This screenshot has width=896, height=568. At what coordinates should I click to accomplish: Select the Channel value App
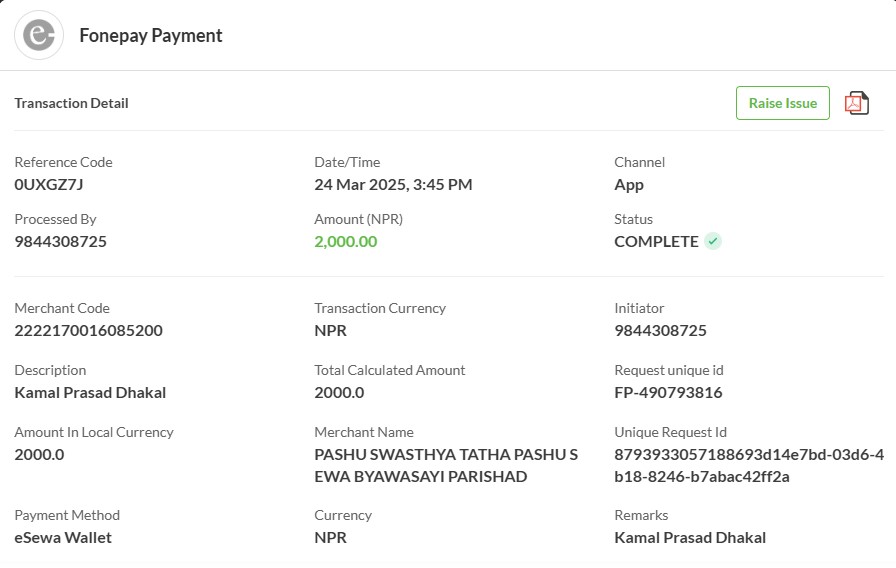tap(629, 185)
